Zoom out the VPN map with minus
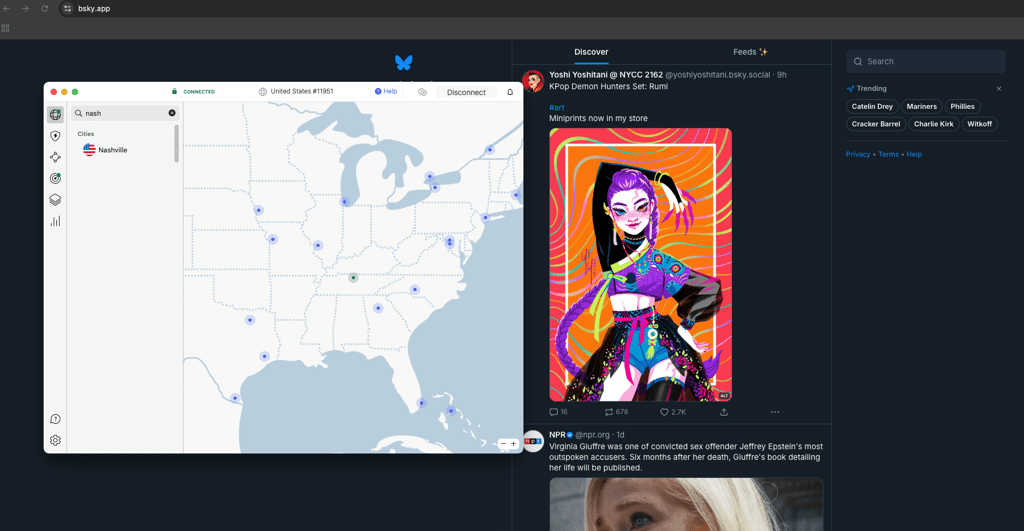Image resolution: width=1024 pixels, height=531 pixels. [x=503, y=443]
